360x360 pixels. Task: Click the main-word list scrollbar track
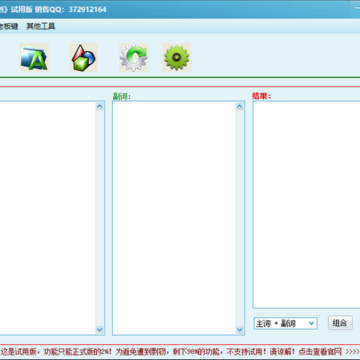pos(100,218)
